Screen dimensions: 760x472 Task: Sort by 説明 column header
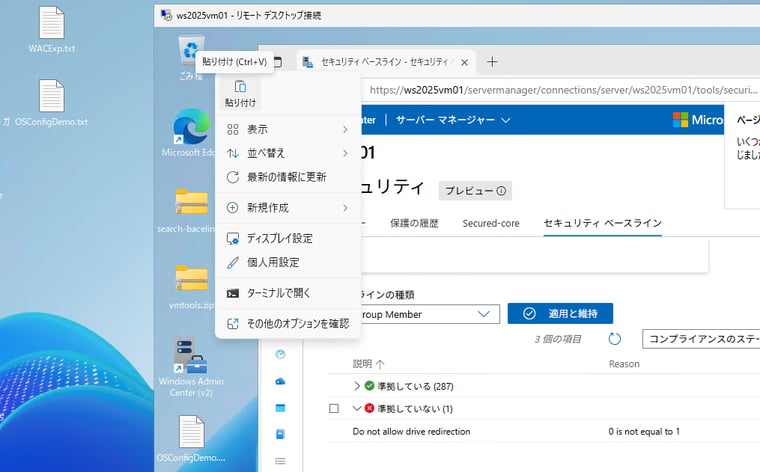tap(368, 364)
